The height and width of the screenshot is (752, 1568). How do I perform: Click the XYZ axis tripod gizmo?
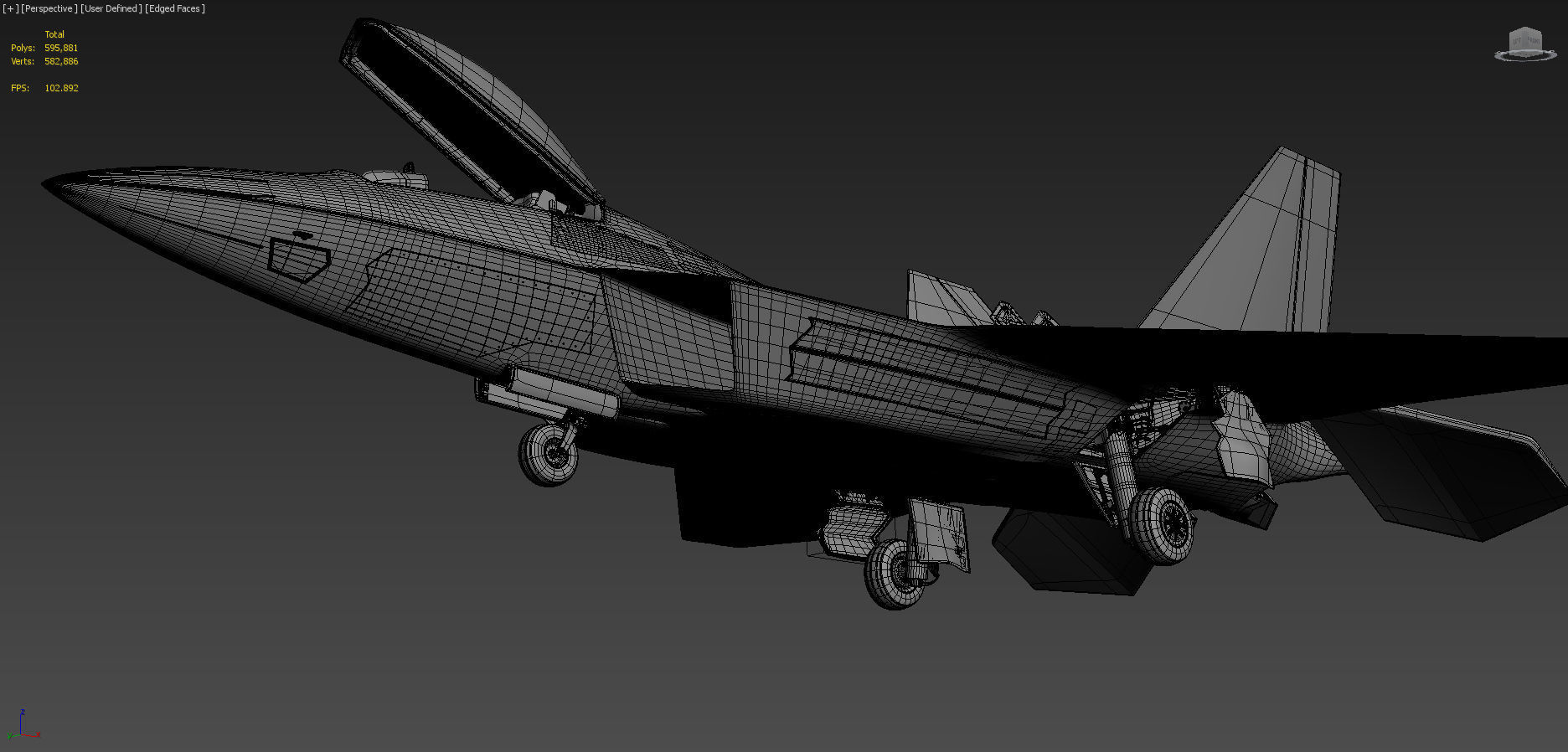(x=23, y=724)
